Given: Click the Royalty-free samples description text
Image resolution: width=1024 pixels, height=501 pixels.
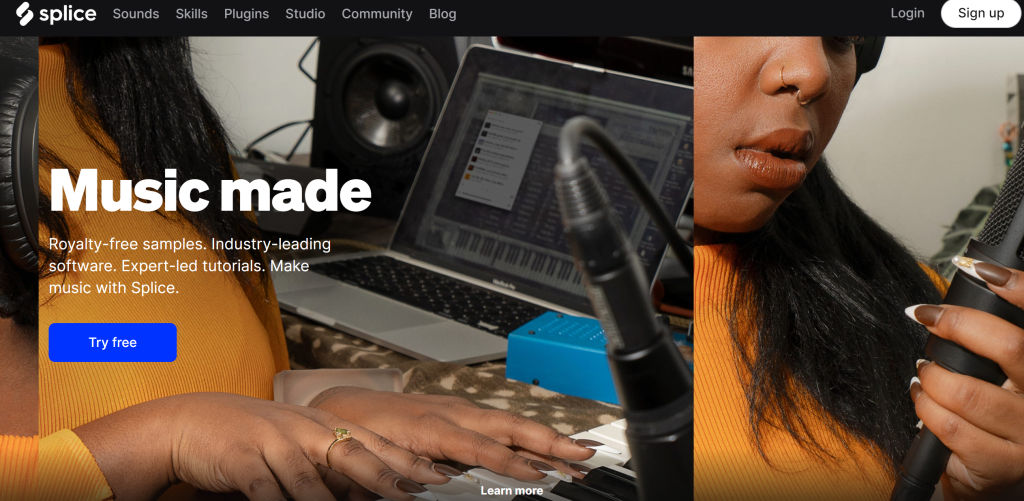Looking at the screenshot, I should pyautogui.click(x=190, y=266).
